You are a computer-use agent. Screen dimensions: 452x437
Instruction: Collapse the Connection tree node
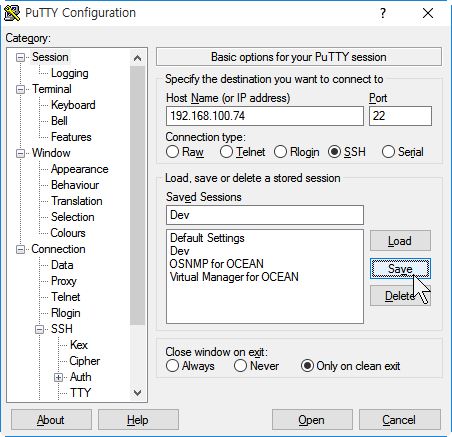(21, 249)
